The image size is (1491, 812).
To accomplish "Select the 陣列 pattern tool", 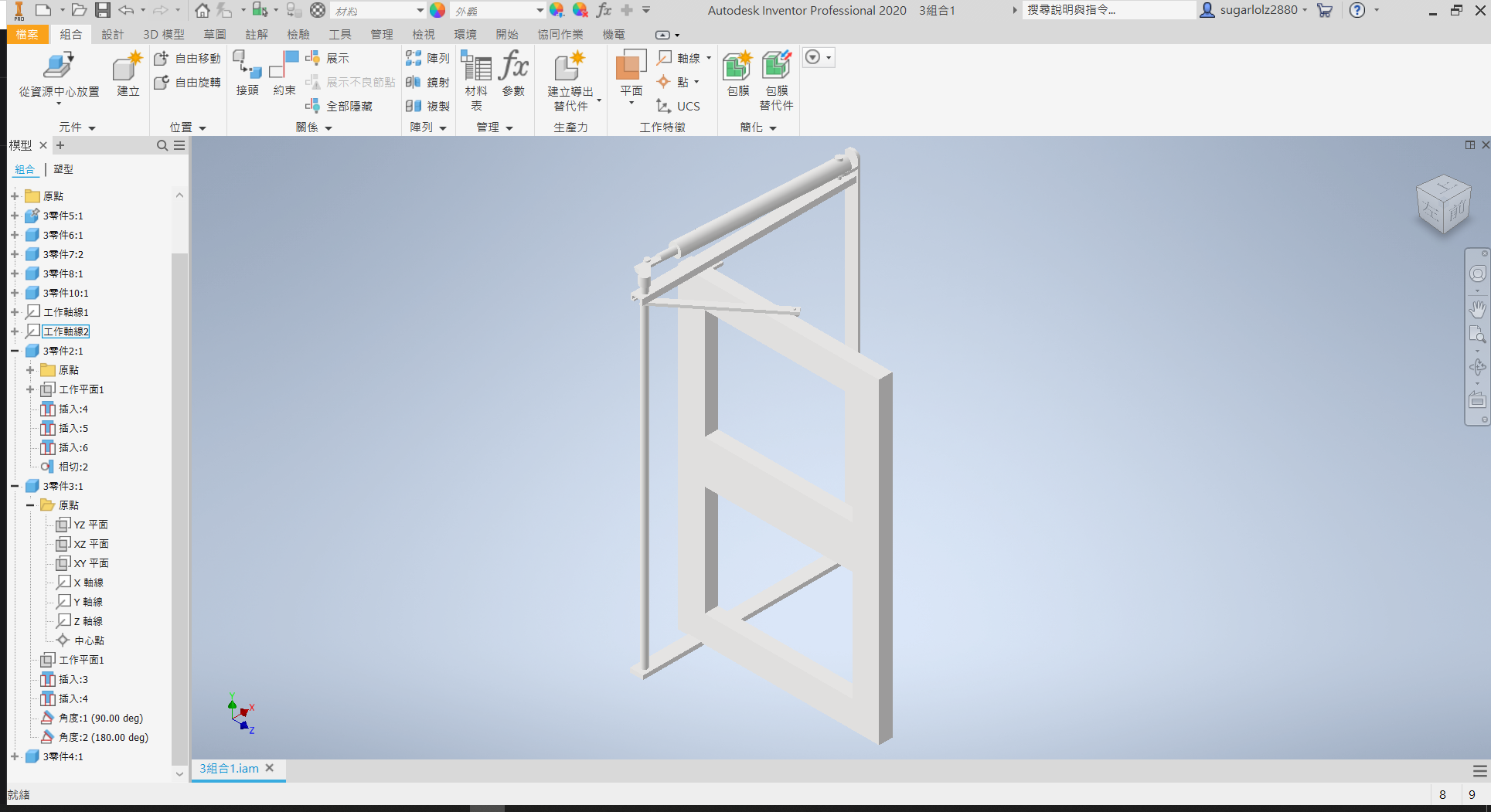I will click(x=427, y=58).
